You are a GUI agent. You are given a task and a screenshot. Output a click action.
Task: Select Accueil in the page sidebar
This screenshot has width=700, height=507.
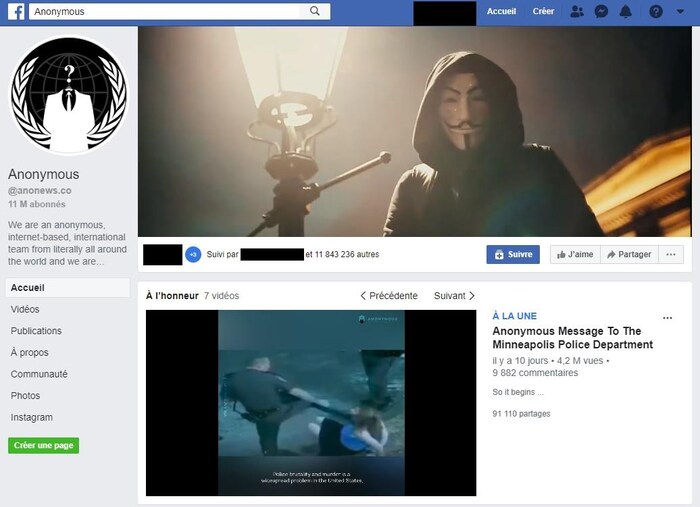pyautogui.click(x=67, y=288)
